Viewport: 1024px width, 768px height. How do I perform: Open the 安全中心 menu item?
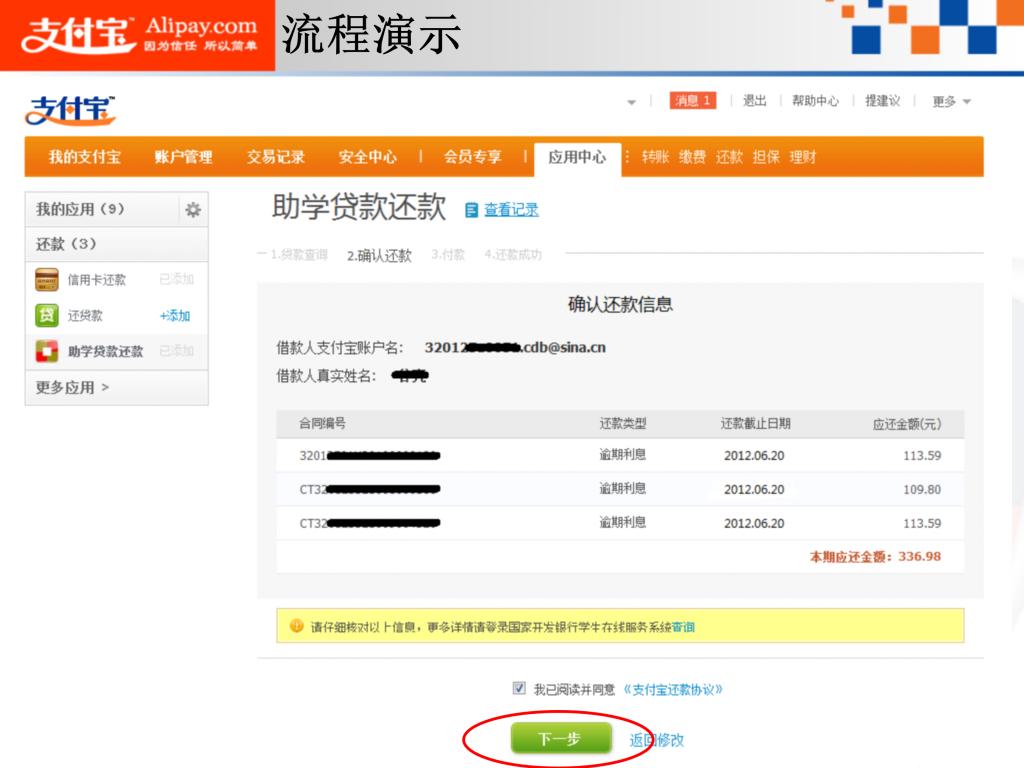tap(367, 157)
